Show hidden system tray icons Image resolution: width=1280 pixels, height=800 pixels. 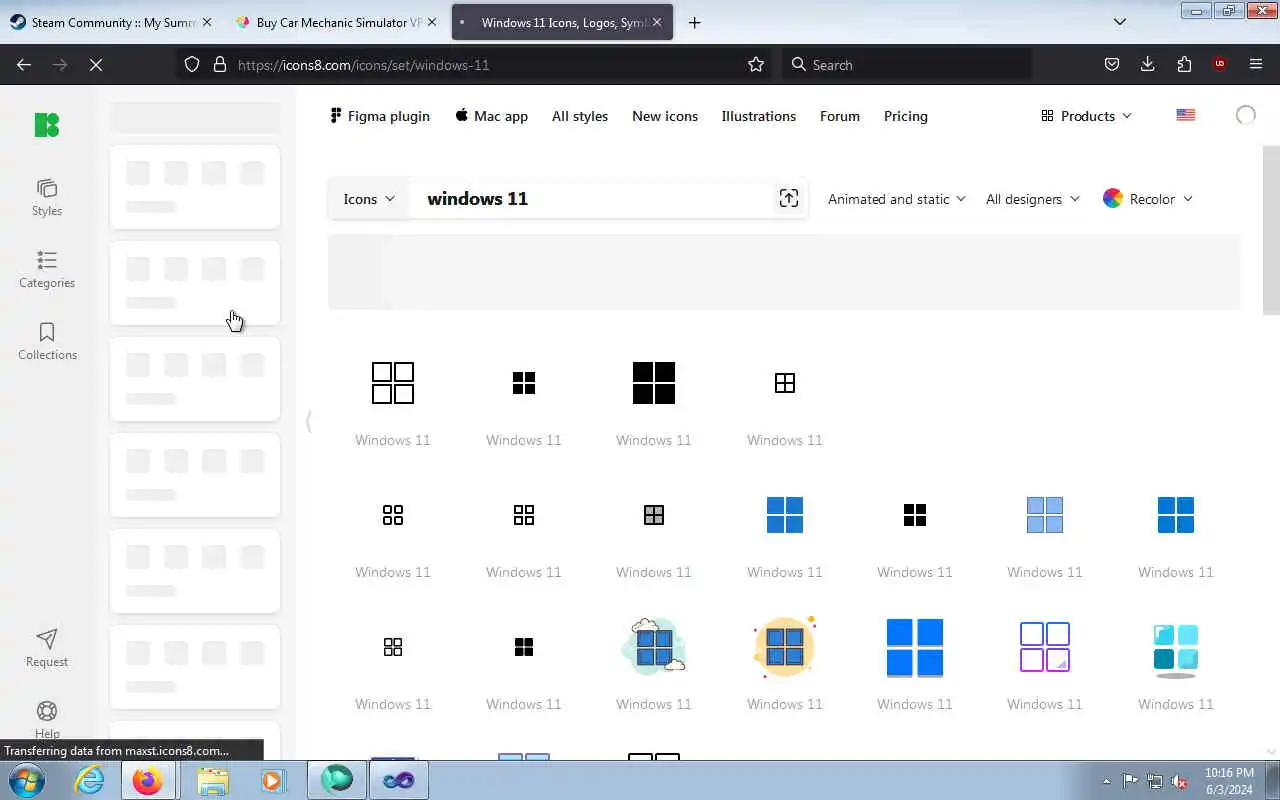pos(1106,781)
